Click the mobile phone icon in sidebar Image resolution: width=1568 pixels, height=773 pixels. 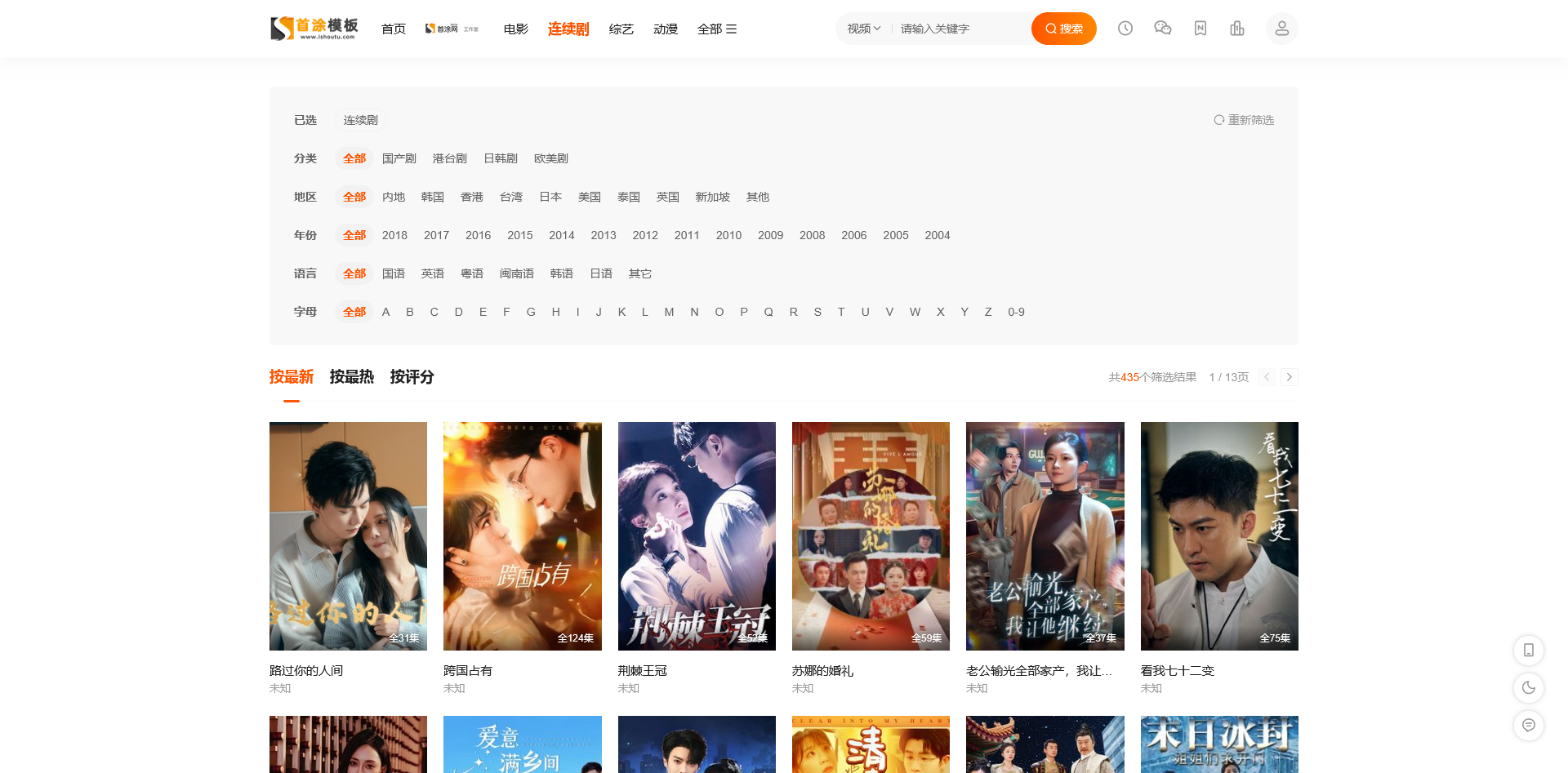click(x=1529, y=651)
